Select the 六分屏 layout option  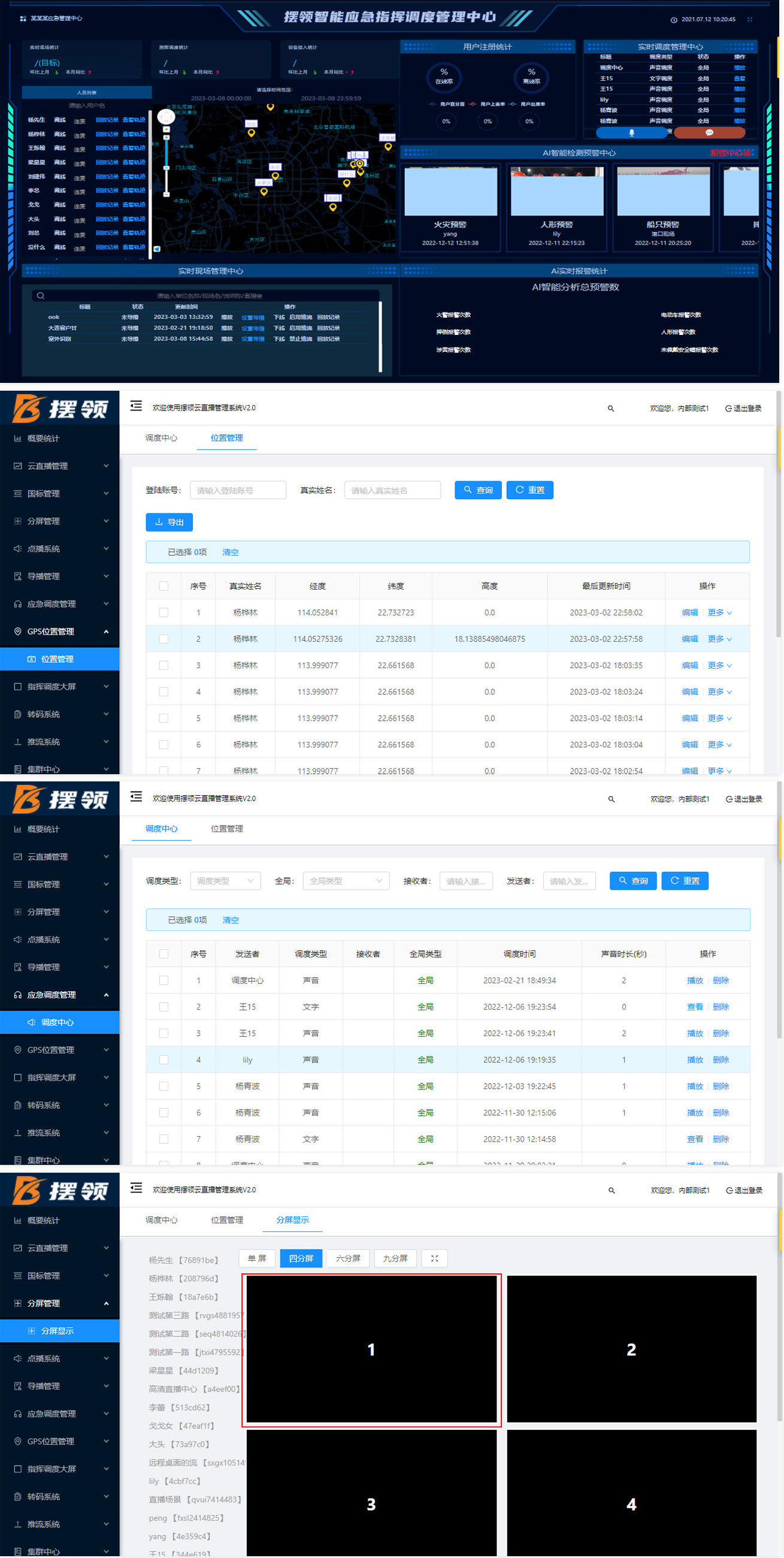tap(348, 1258)
